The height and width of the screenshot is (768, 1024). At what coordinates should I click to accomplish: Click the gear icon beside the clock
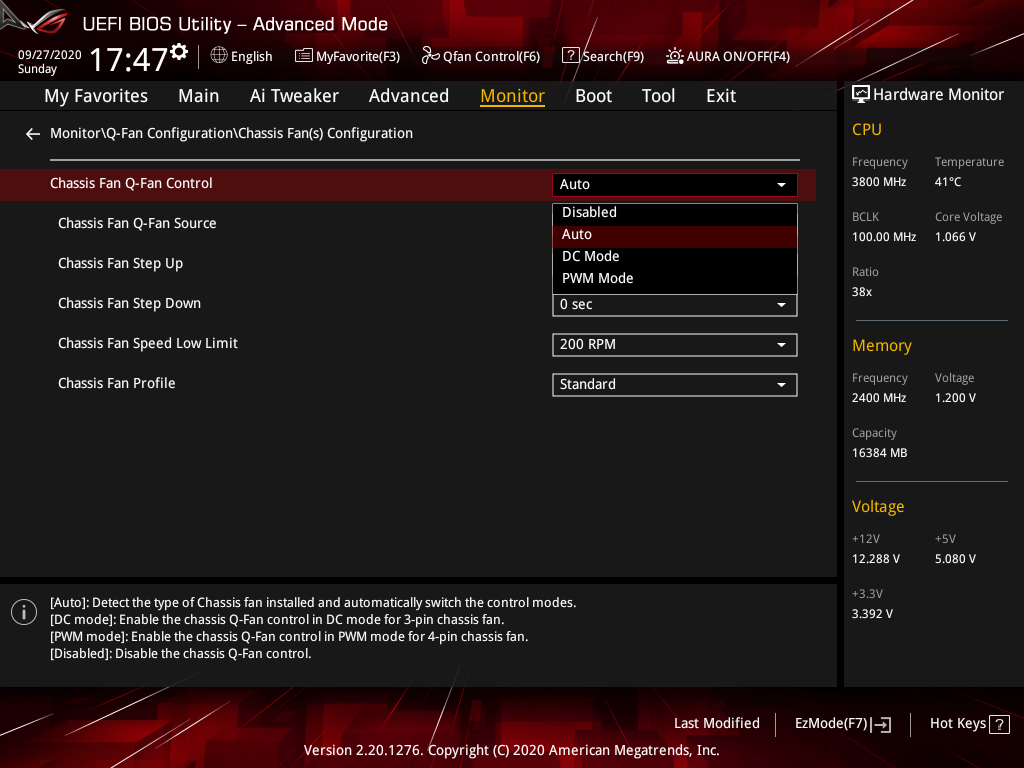[x=179, y=52]
